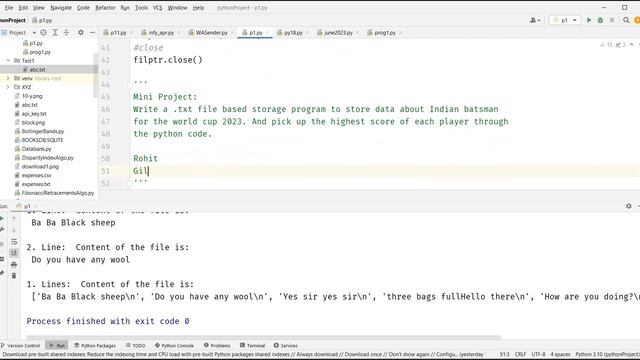Open the VCS menu

pyautogui.click(x=158, y=8)
